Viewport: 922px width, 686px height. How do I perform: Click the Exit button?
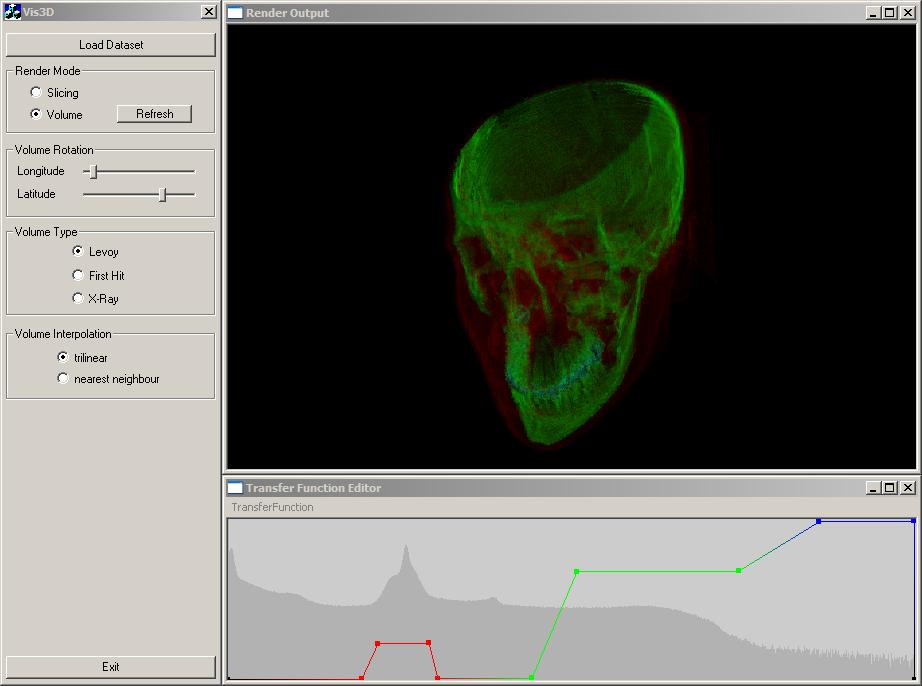(110, 667)
